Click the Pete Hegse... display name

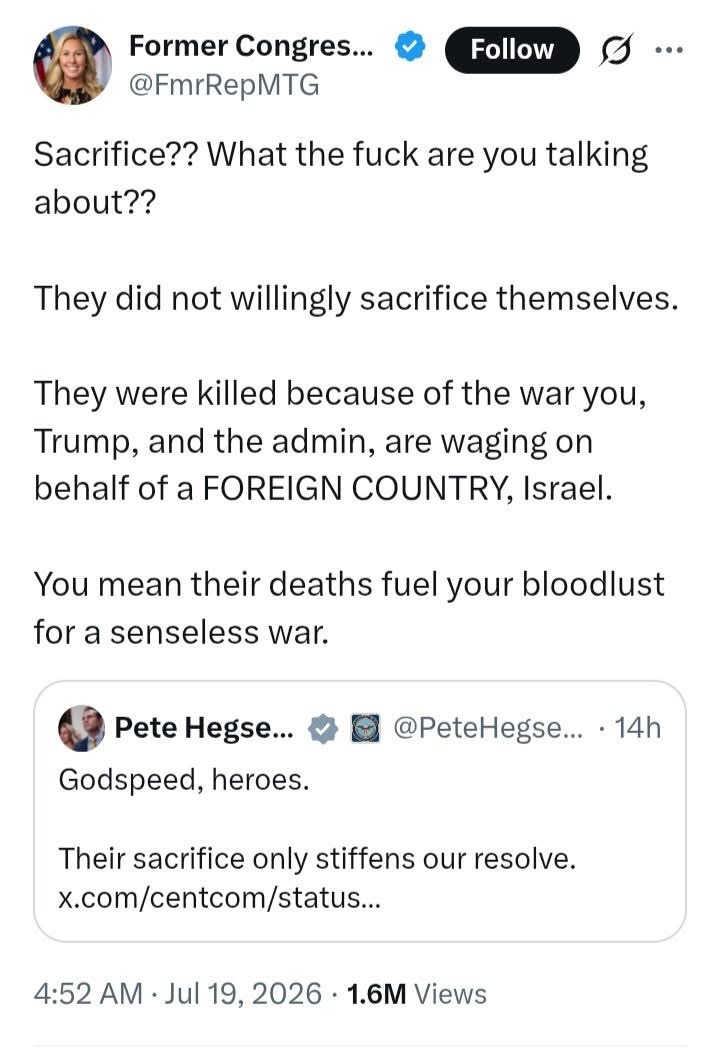tap(204, 727)
